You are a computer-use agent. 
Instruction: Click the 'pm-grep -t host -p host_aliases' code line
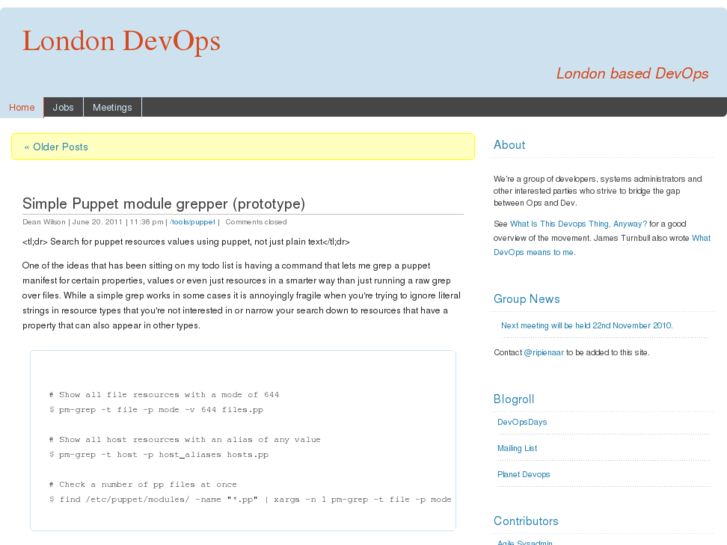[159, 455]
